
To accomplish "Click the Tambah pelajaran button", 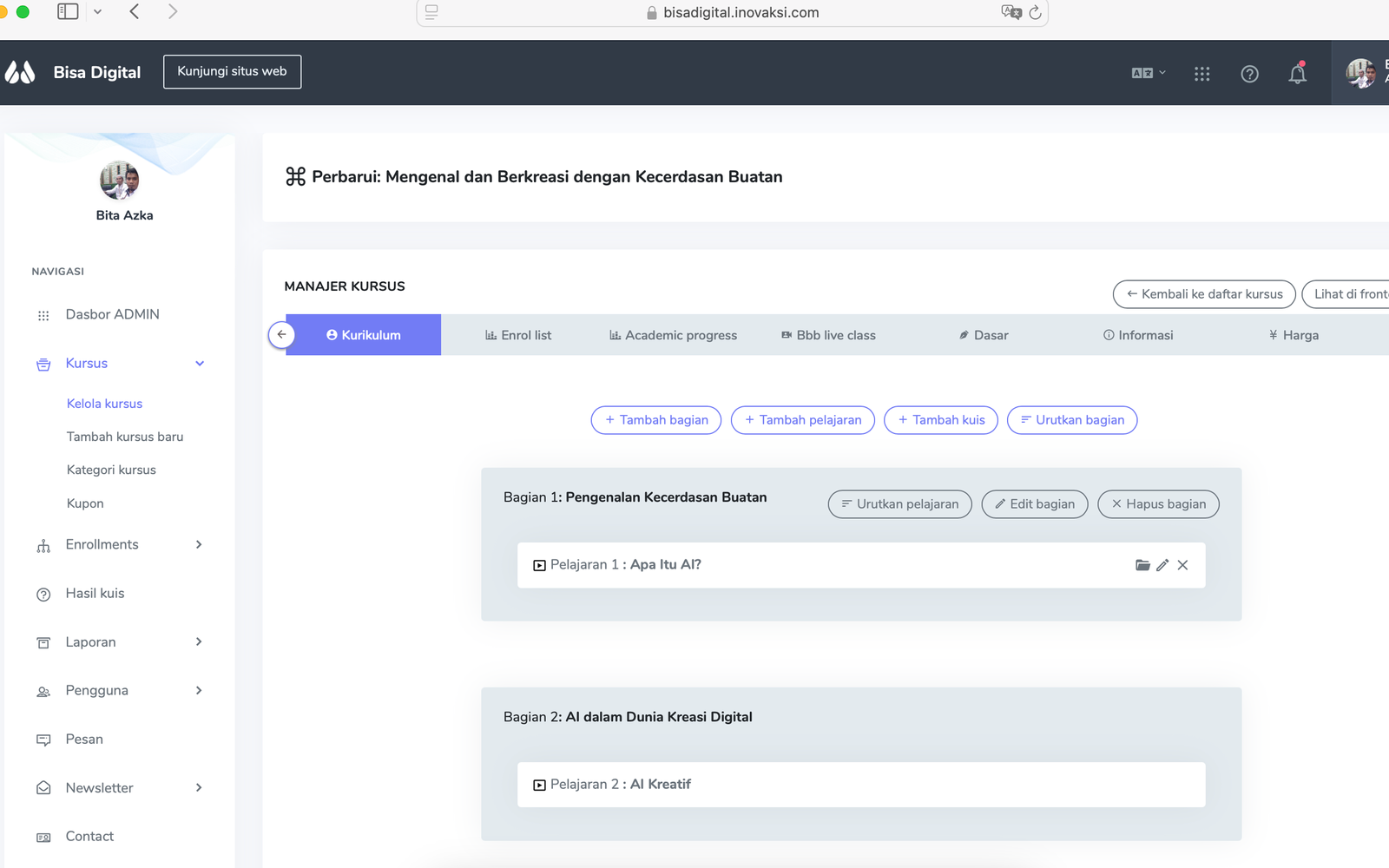I will click(802, 420).
